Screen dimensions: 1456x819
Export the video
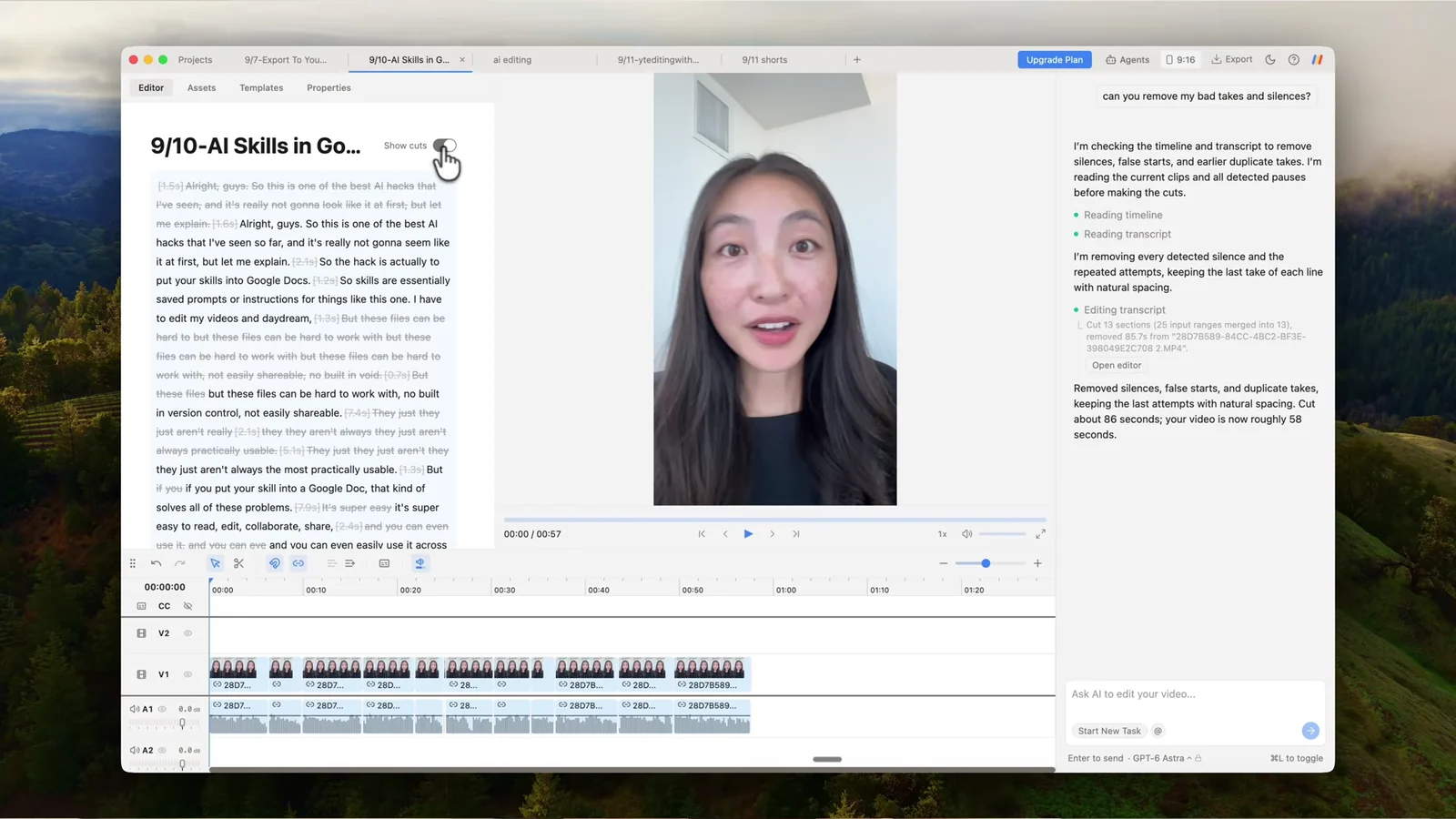coord(1232,60)
